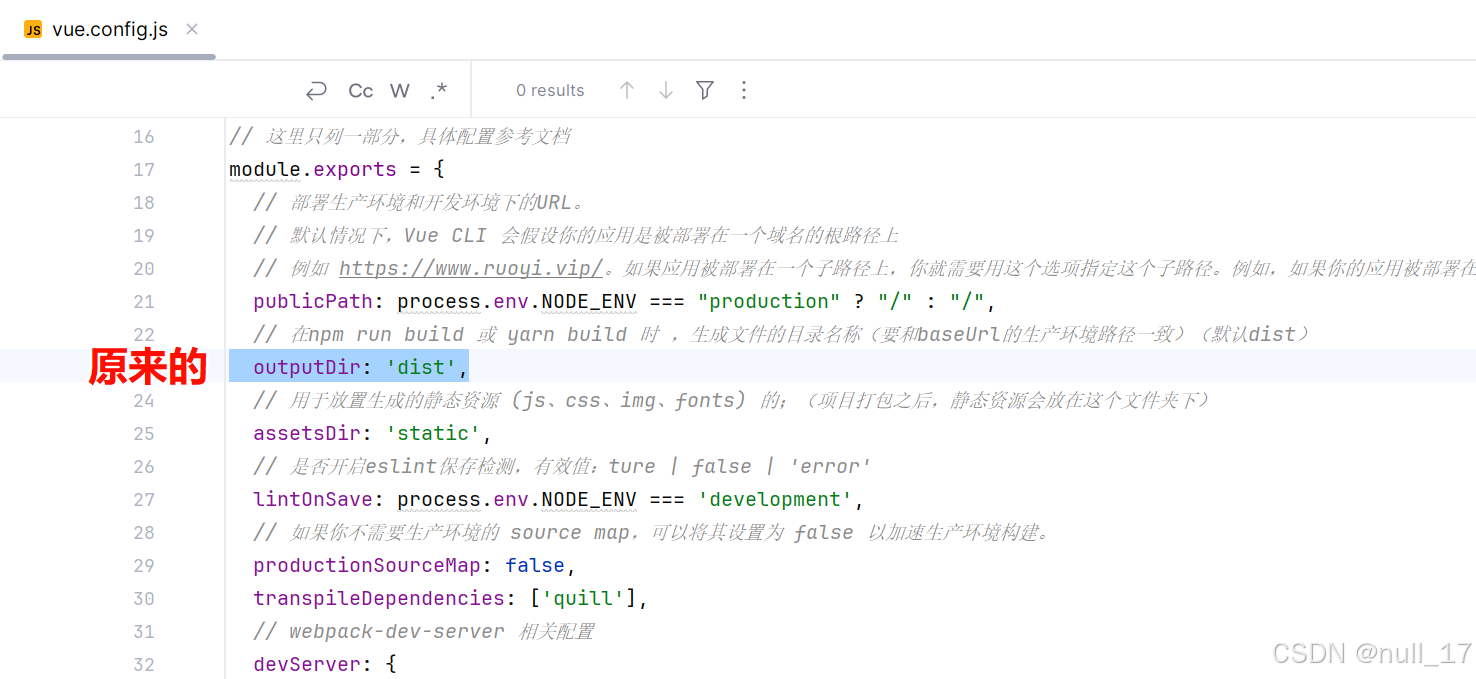Click line number 32 in the gutter
This screenshot has width=1476, height=679.
144,664
